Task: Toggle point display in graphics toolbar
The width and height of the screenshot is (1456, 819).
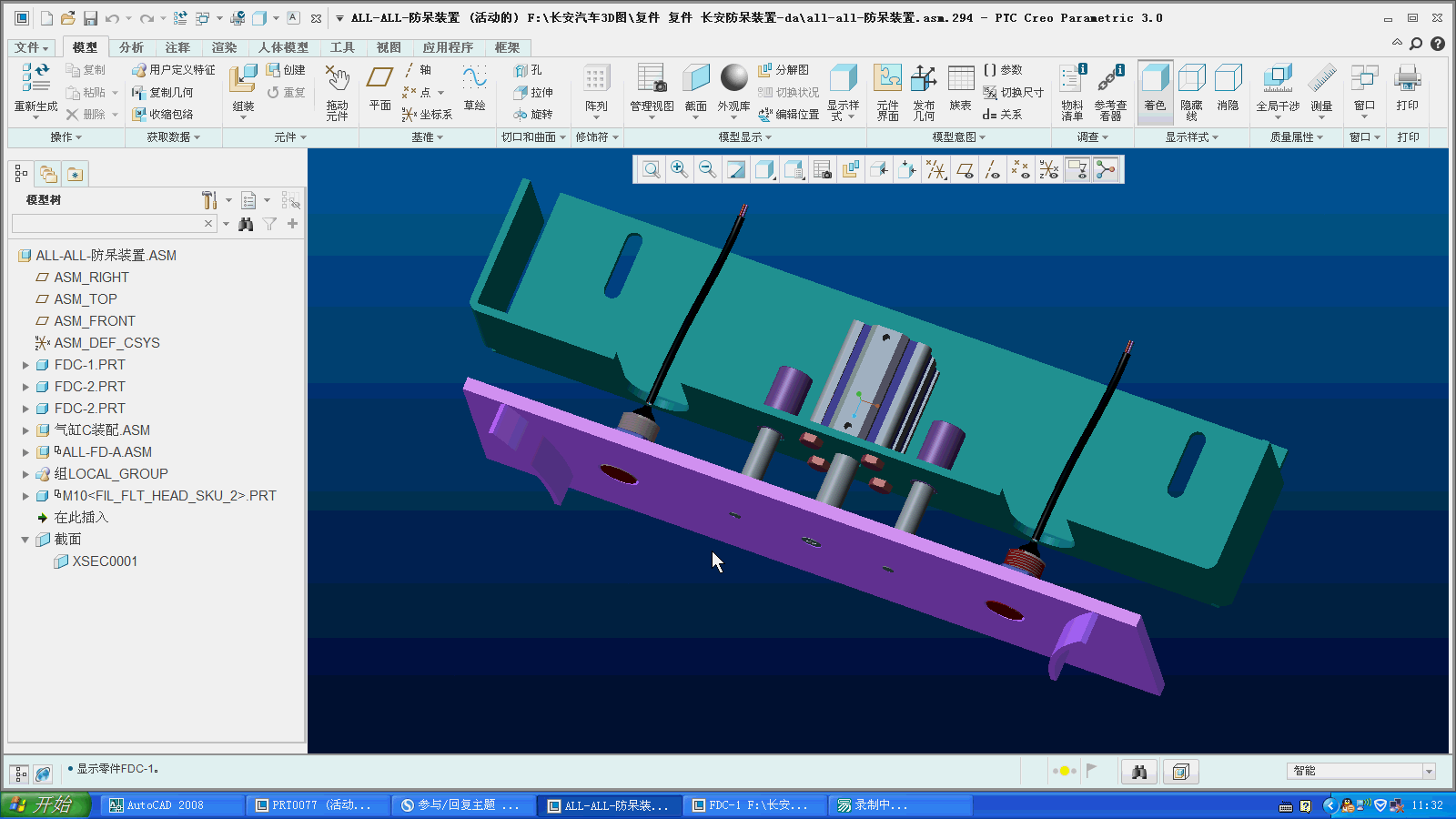Action: point(1021,169)
